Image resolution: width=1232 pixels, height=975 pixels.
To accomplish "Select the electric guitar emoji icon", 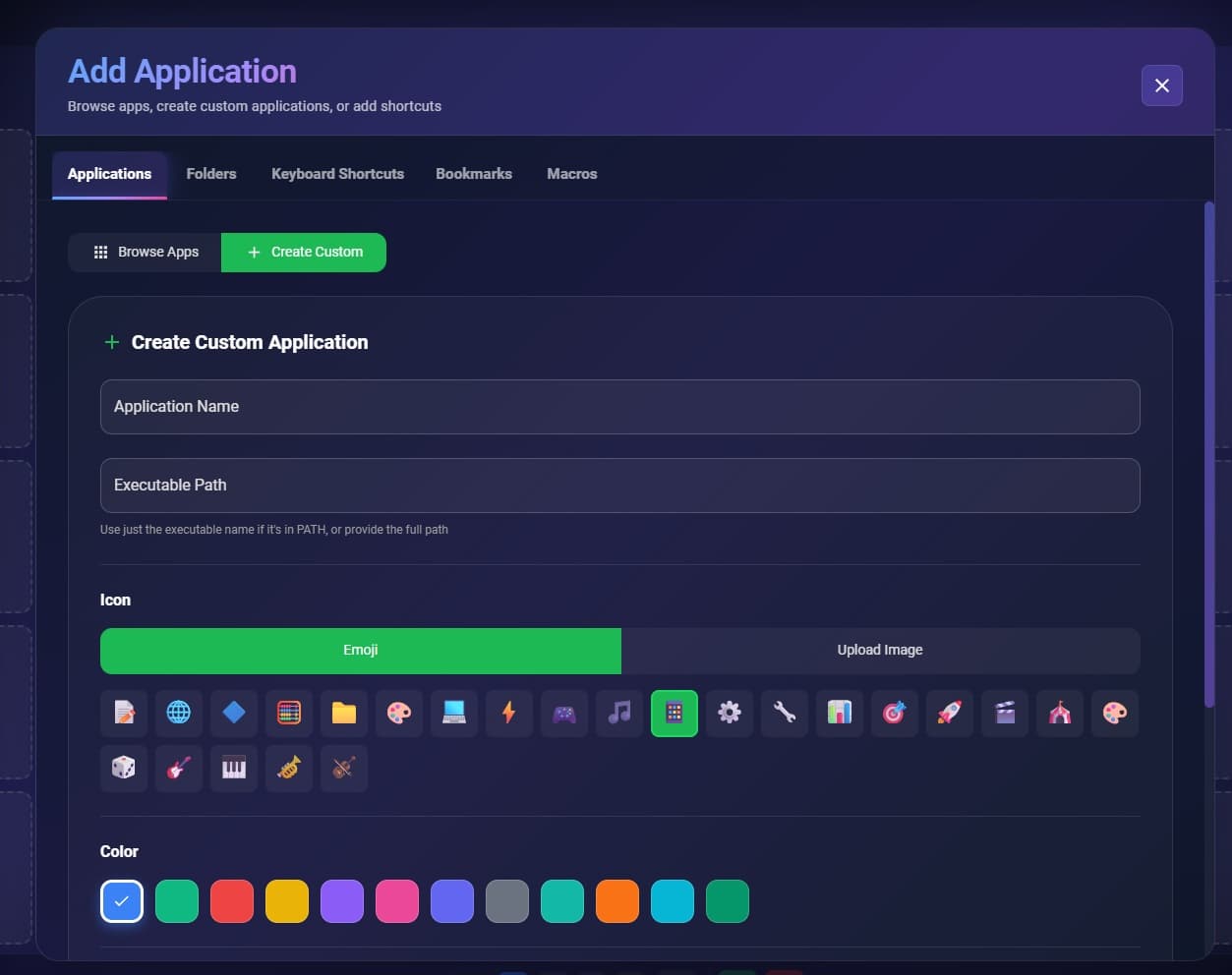I will (x=178, y=768).
